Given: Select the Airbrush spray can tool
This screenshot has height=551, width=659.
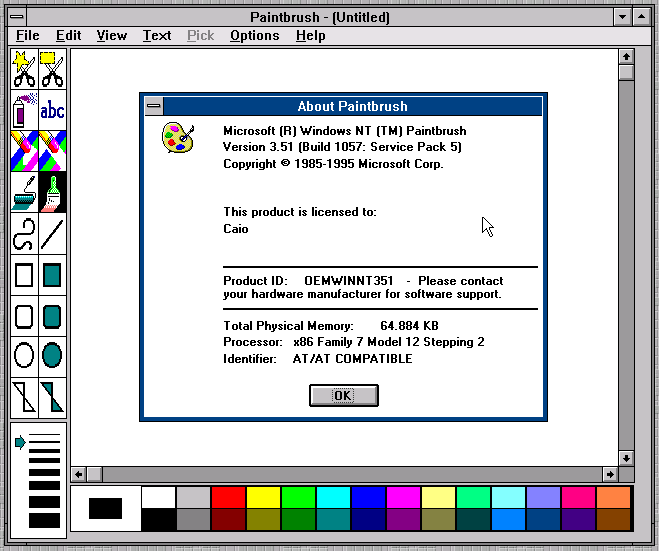Looking at the screenshot, I should coord(24,110).
